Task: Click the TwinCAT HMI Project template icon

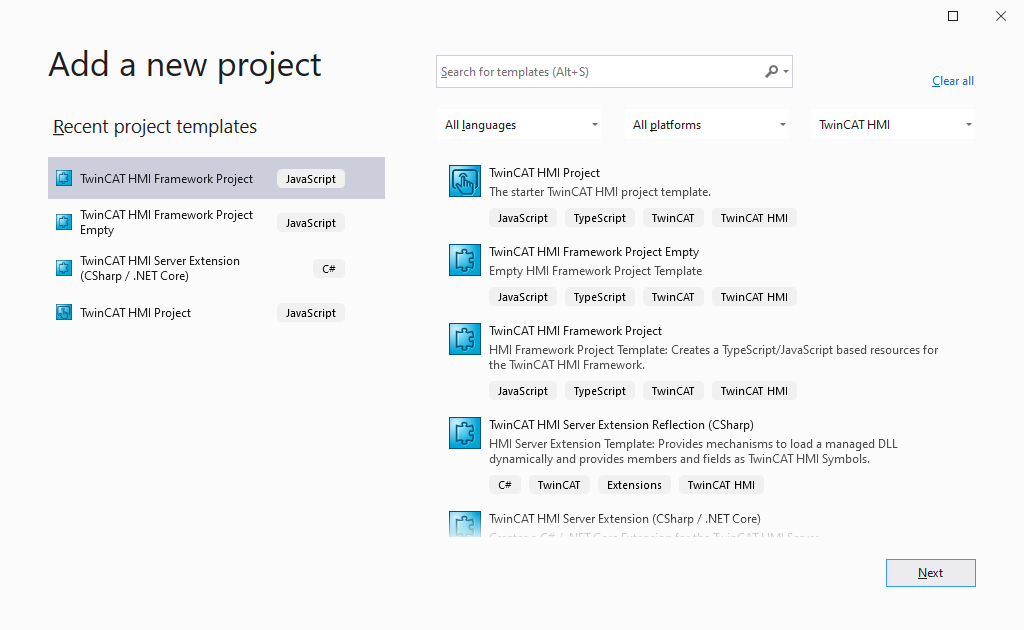Action: [x=465, y=181]
